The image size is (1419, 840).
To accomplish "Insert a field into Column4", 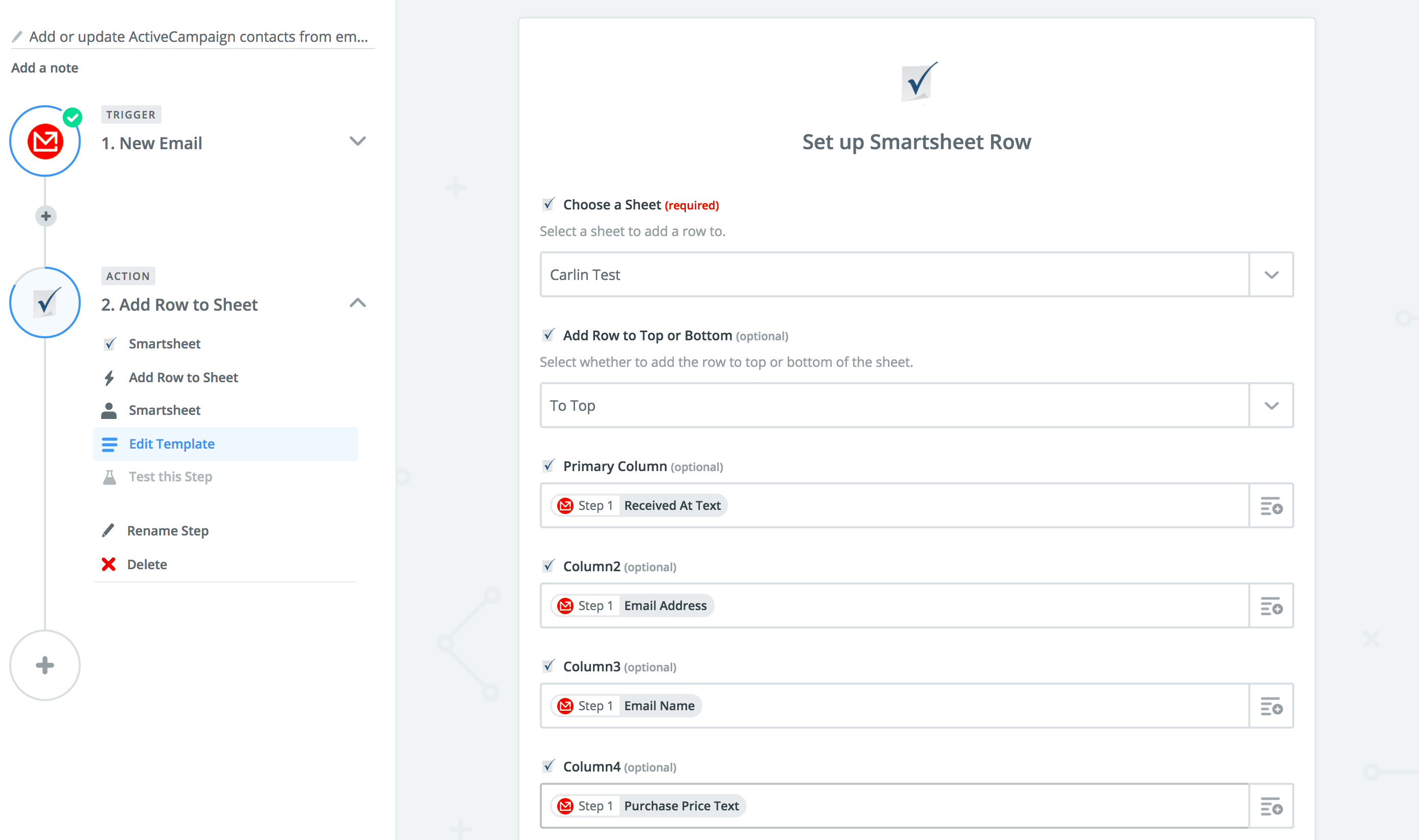I will [1271, 806].
